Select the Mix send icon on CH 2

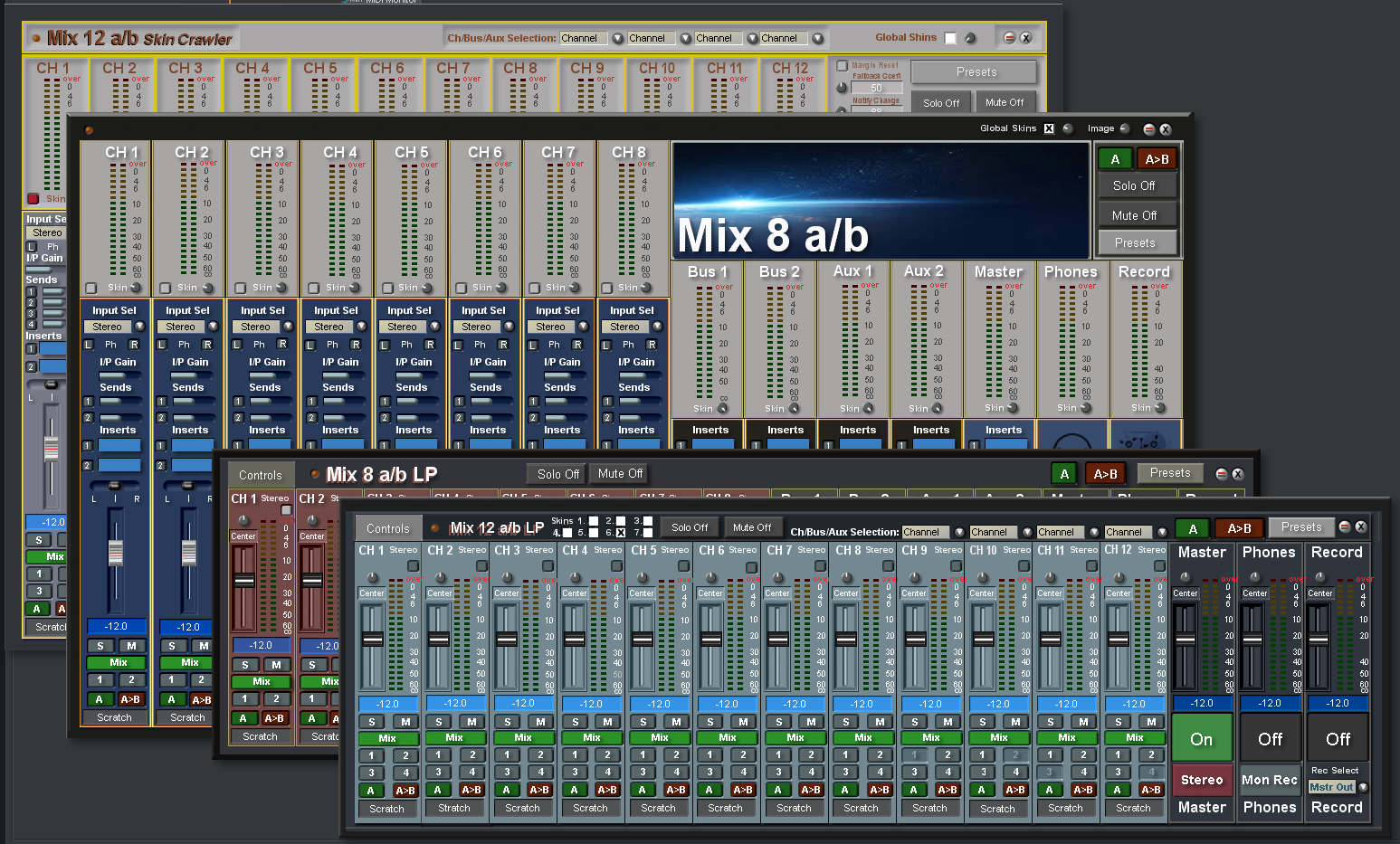455,737
